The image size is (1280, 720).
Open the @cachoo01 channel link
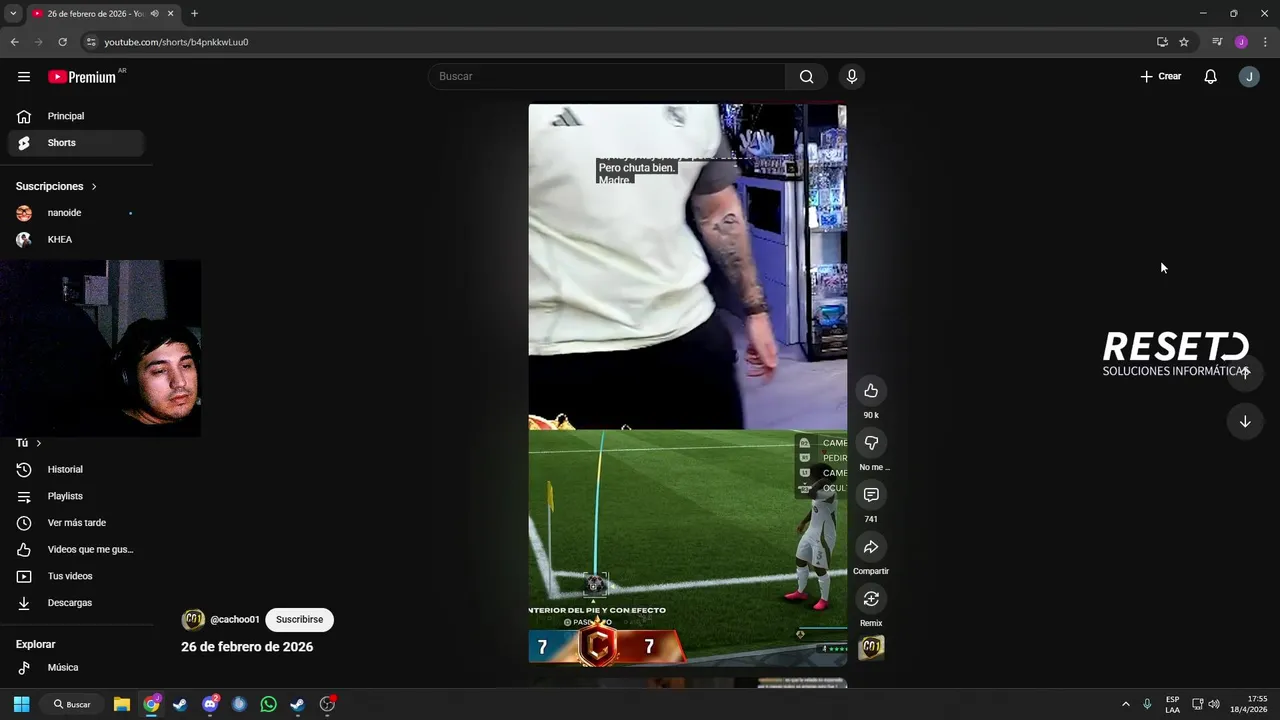pos(235,620)
